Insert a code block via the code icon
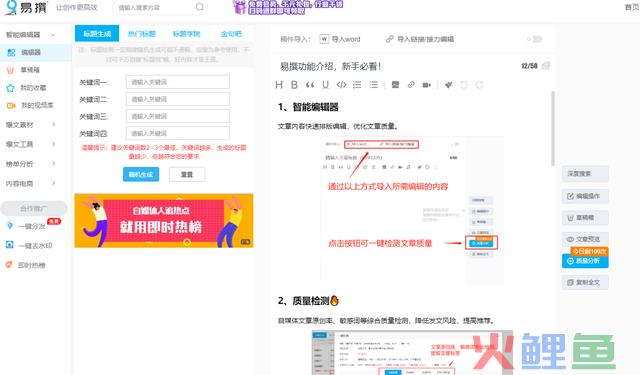Image resolution: width=640 pixels, height=375 pixels. coord(341,84)
